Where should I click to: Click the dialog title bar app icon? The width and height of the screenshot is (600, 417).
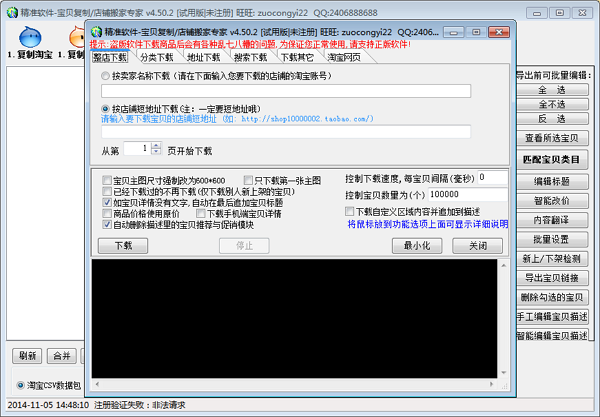coord(96,32)
